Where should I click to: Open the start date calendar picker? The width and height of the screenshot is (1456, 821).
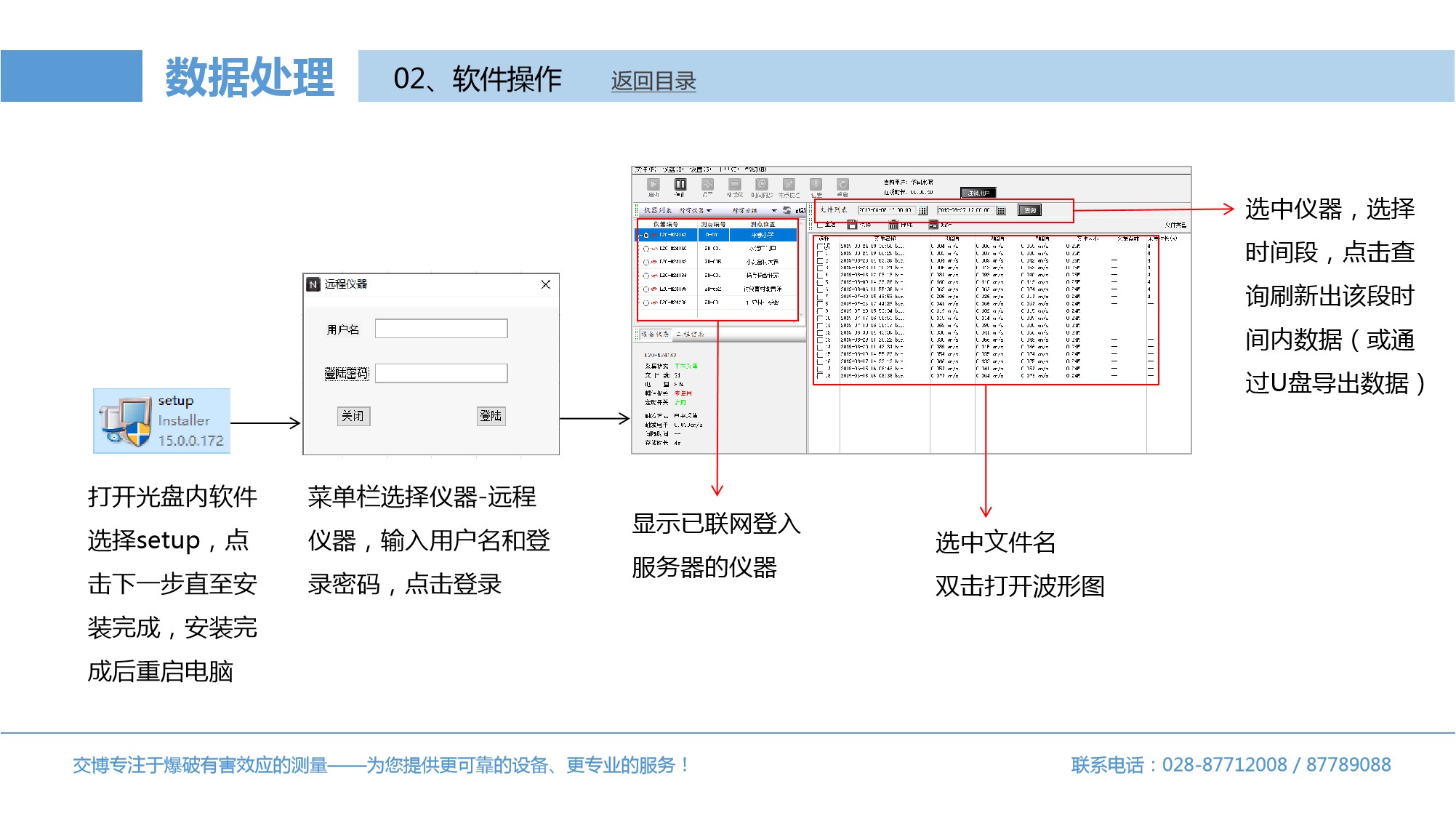(923, 210)
